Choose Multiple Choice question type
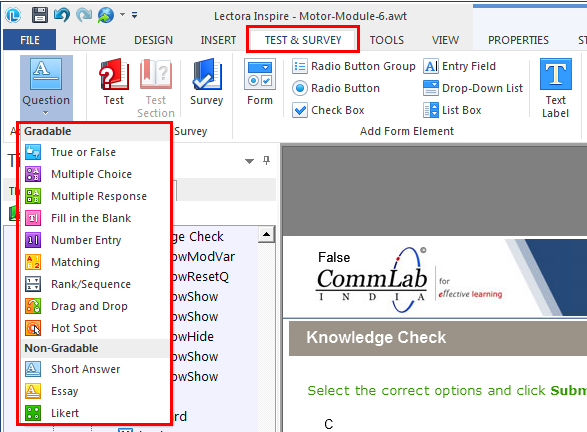Image resolution: width=587 pixels, height=432 pixels. pyautogui.click(x=94, y=174)
